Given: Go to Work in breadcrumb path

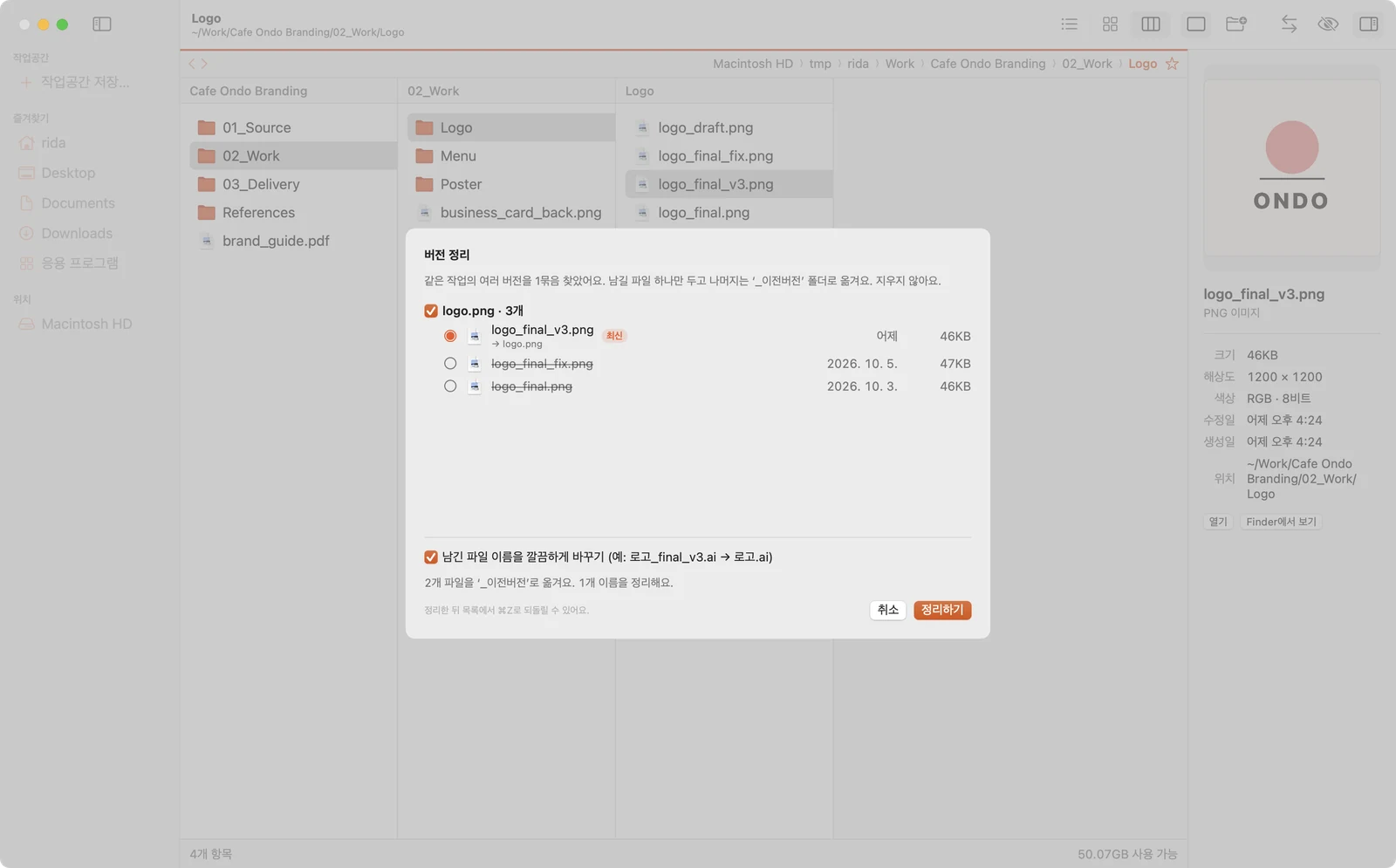Looking at the screenshot, I should [x=900, y=64].
